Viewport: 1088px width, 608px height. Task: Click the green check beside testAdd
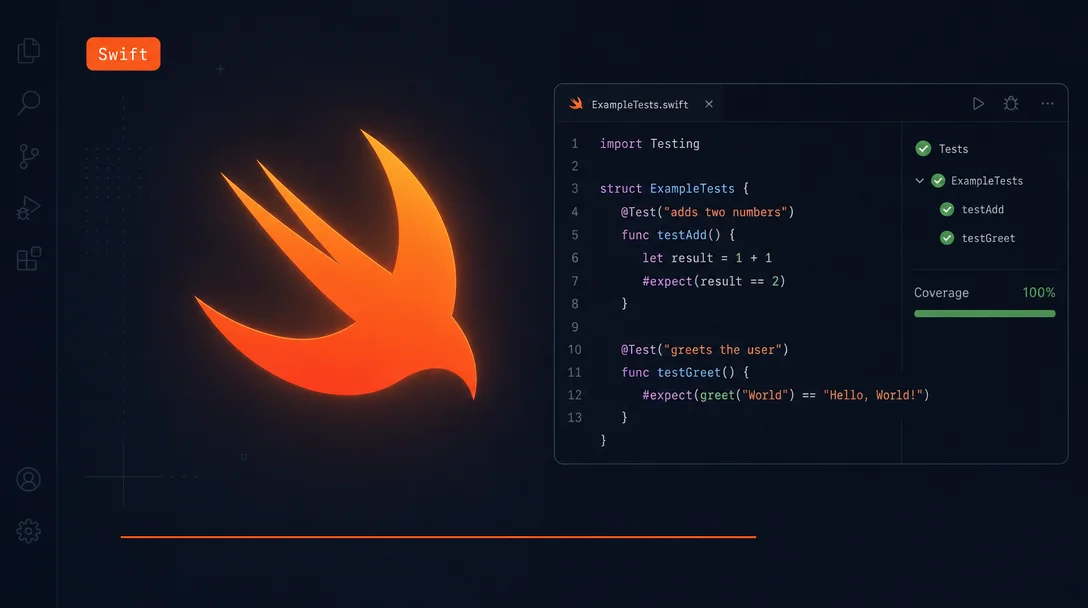click(x=947, y=210)
